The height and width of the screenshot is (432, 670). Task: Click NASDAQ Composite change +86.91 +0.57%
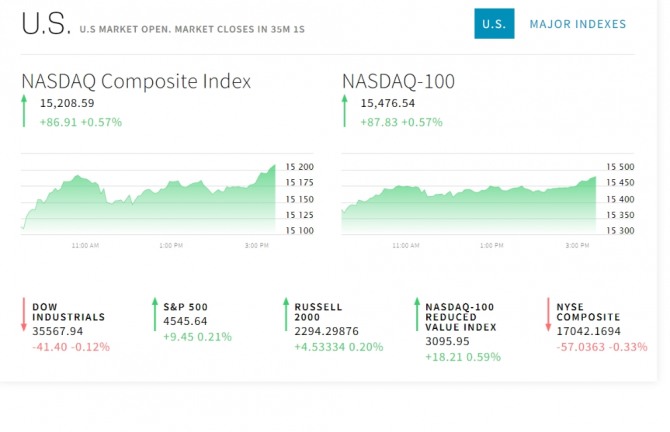point(81,122)
